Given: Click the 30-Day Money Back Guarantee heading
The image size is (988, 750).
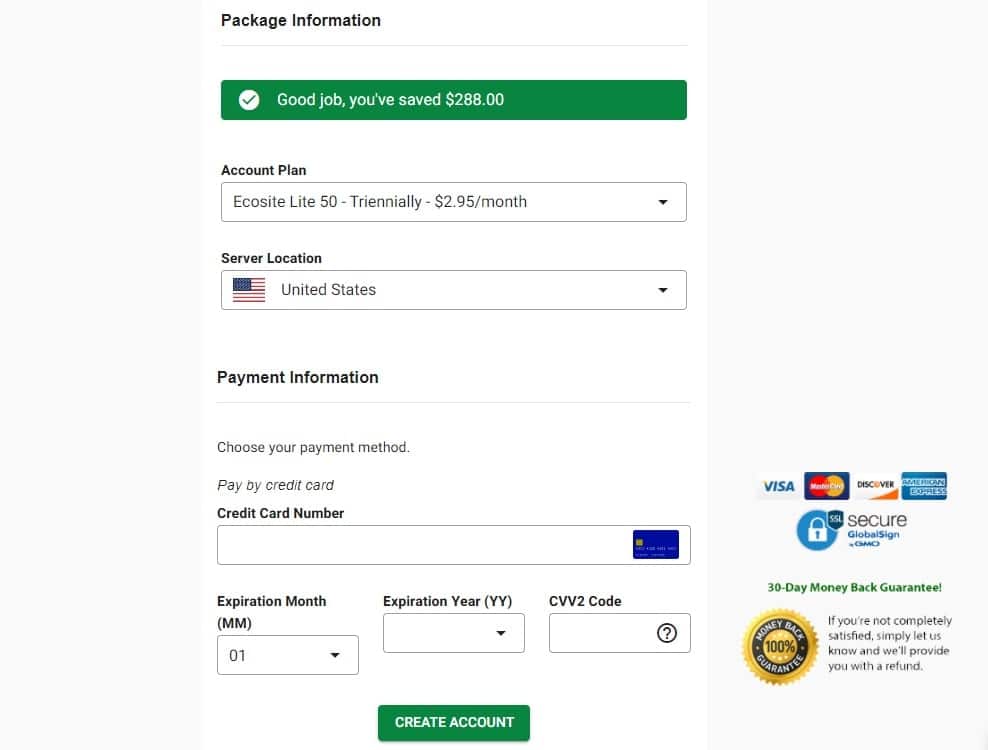Looking at the screenshot, I should pyautogui.click(x=854, y=587).
